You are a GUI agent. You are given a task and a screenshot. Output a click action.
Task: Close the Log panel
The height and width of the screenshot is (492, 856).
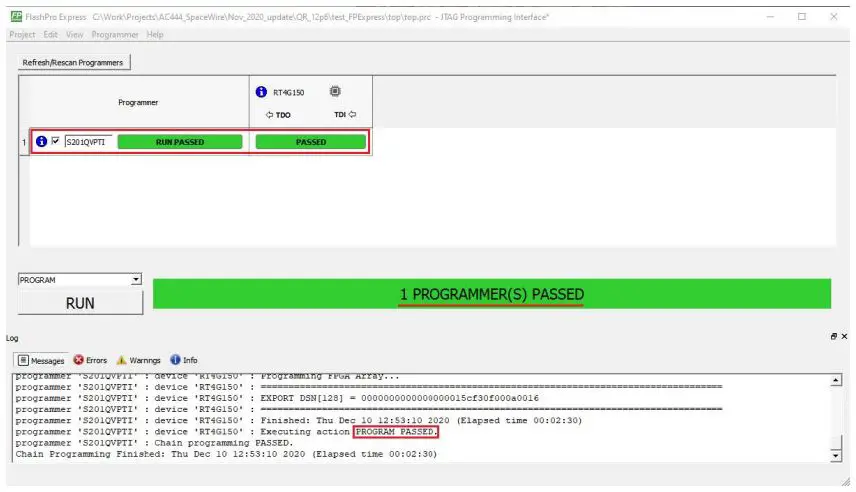[x=845, y=336]
